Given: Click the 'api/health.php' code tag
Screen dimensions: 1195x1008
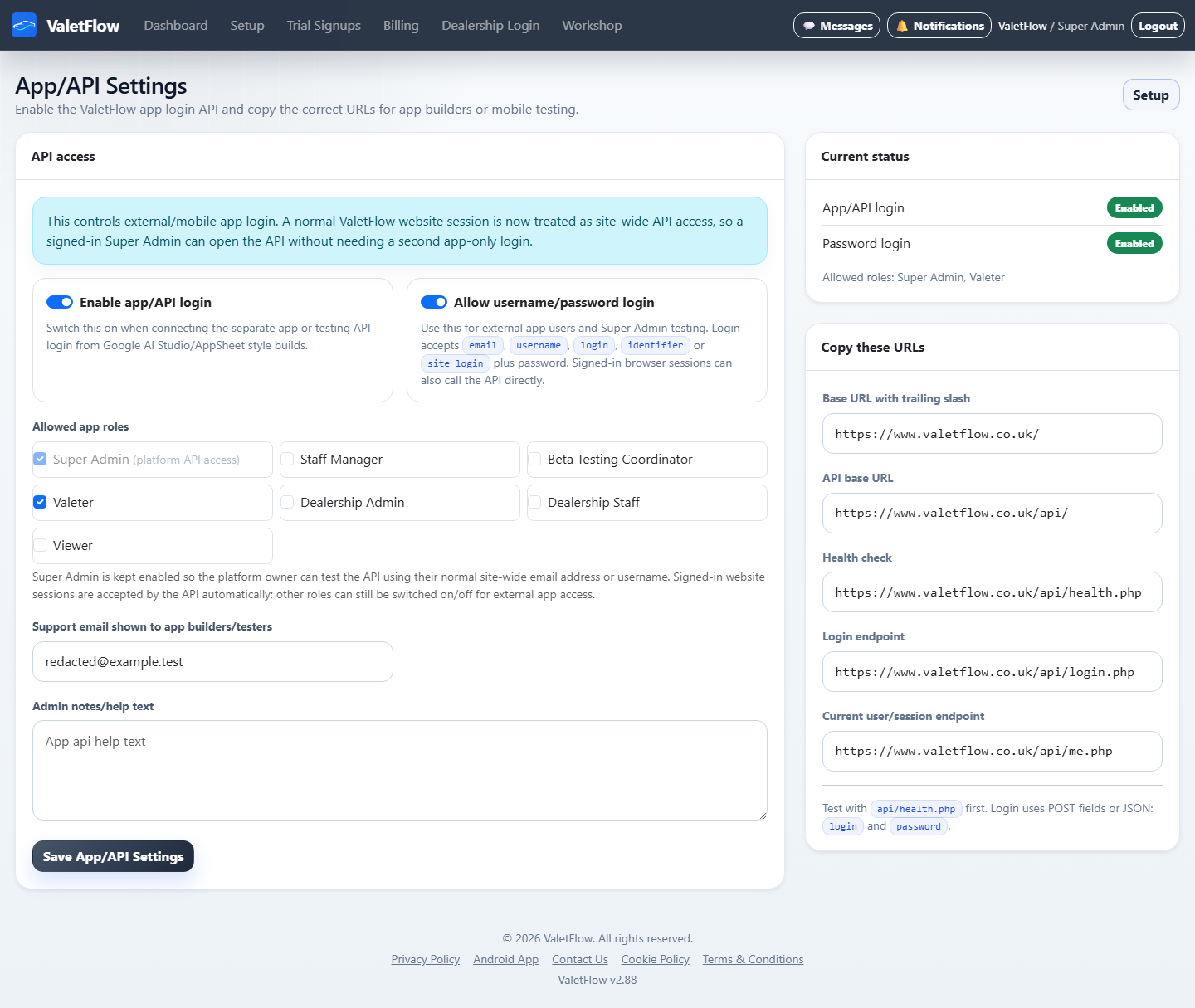Looking at the screenshot, I should pyautogui.click(x=916, y=809).
